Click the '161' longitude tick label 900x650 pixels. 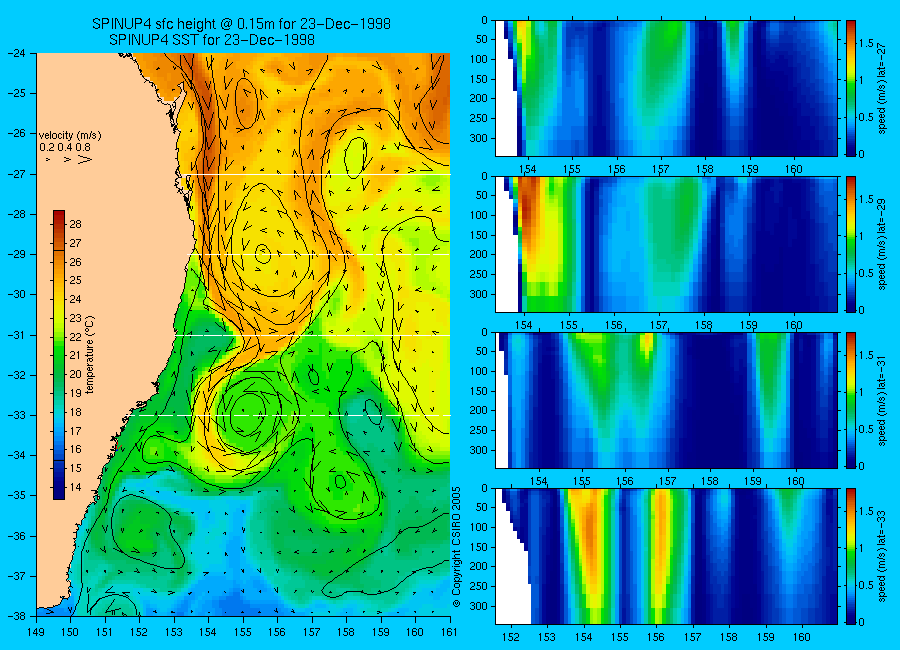[x=449, y=632]
